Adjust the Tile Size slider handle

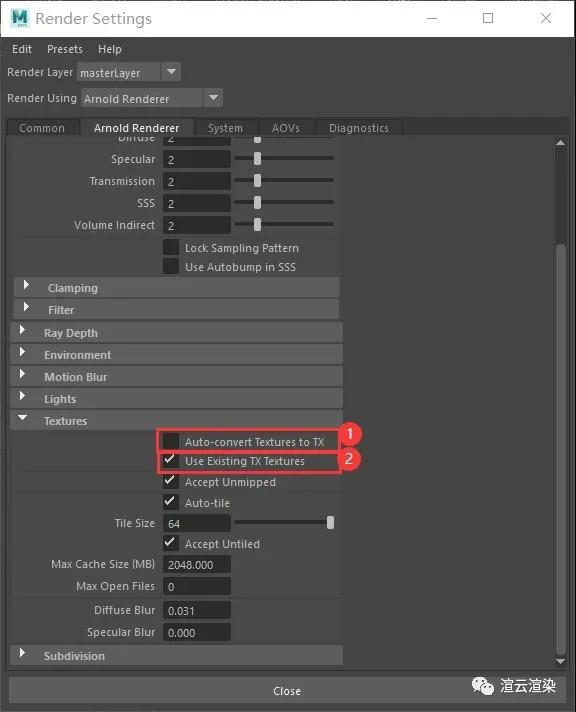(330, 523)
